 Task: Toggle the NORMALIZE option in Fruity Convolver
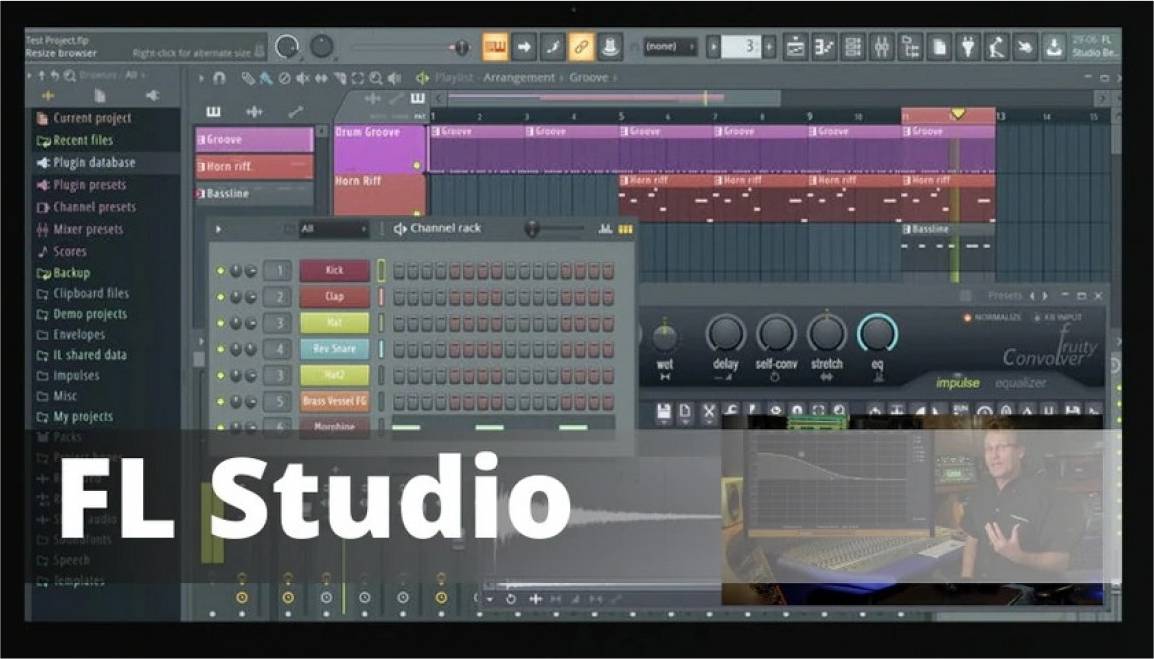[993, 317]
